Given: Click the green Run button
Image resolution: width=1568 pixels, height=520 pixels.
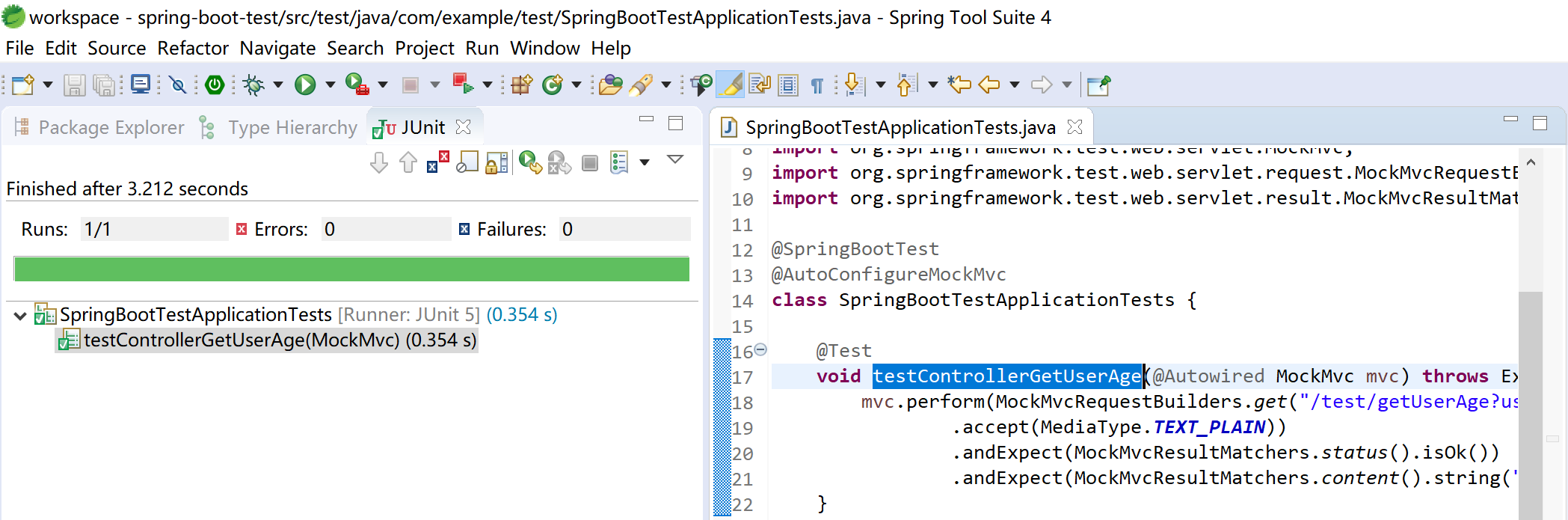Looking at the screenshot, I should 304,85.
